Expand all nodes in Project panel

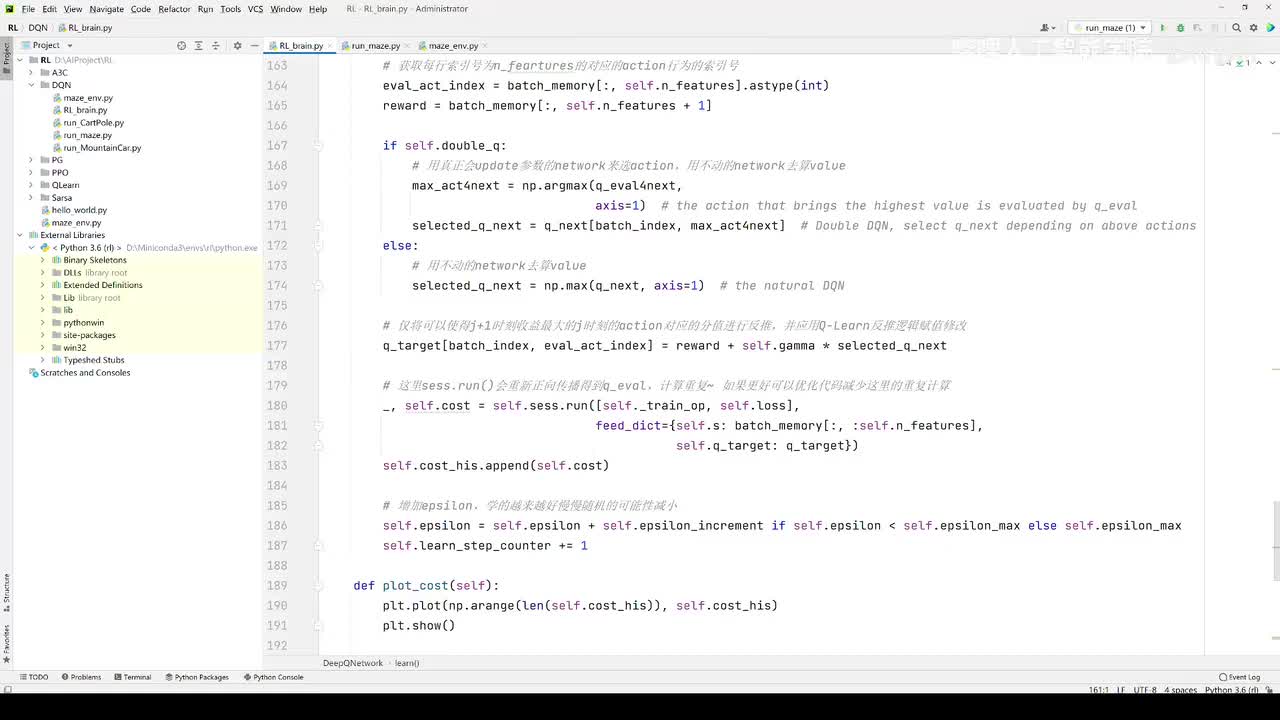[198, 45]
